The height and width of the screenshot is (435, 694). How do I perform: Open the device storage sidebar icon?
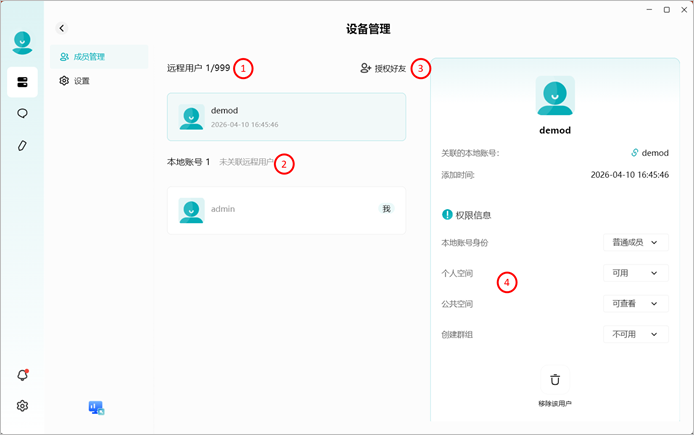click(22, 82)
